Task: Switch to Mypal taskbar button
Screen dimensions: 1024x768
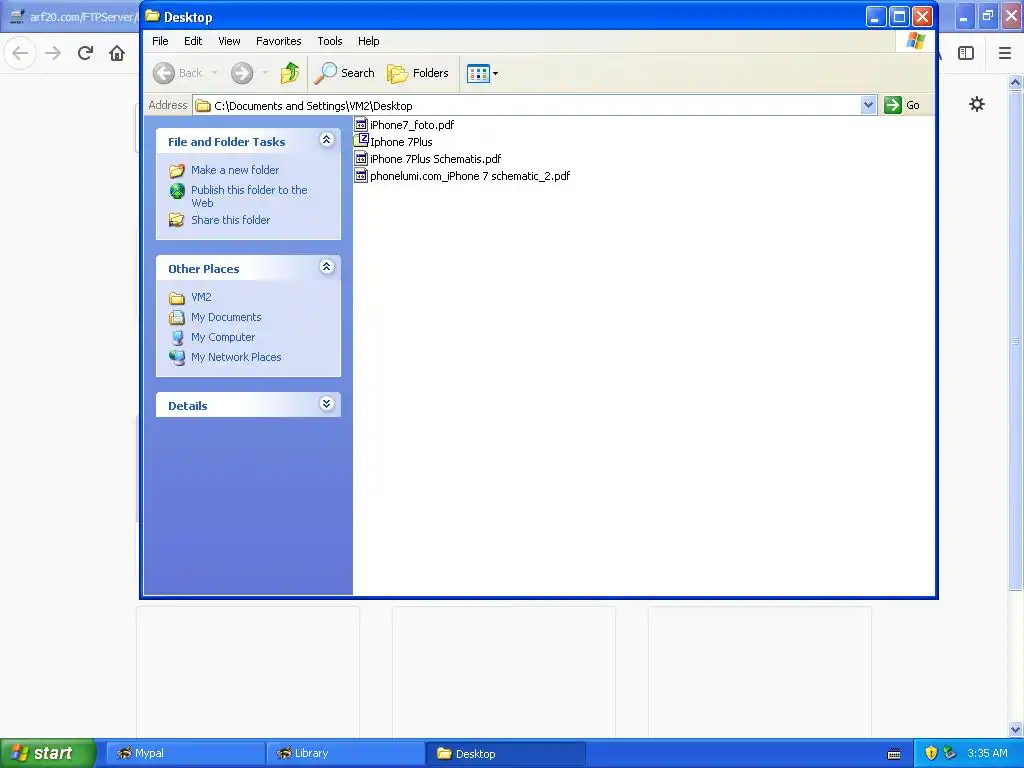Action: 185,754
